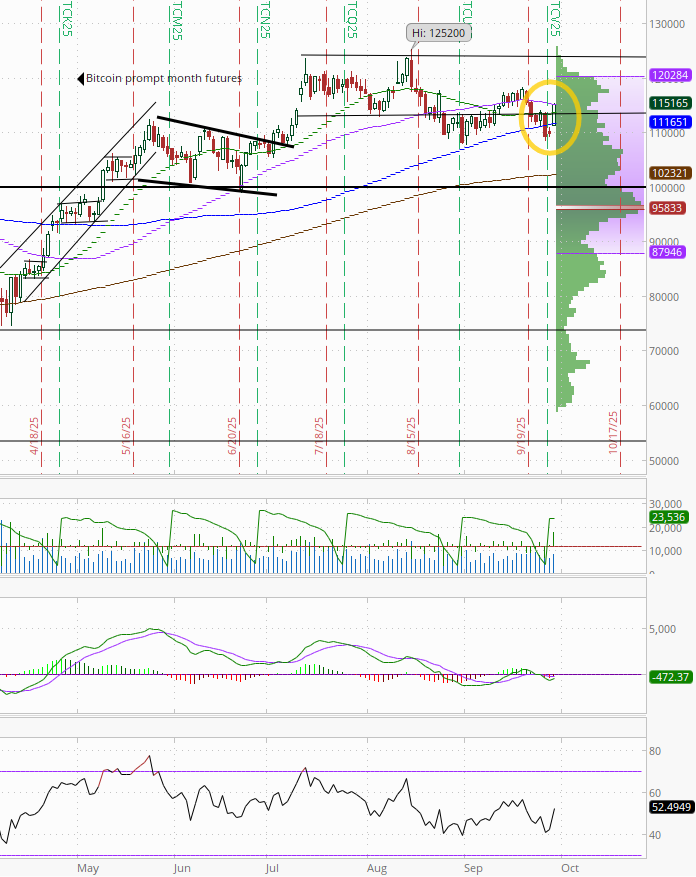This screenshot has width=696, height=877.
Task: Click the 'Hi: 125200' high price callout
Action: click(439, 33)
